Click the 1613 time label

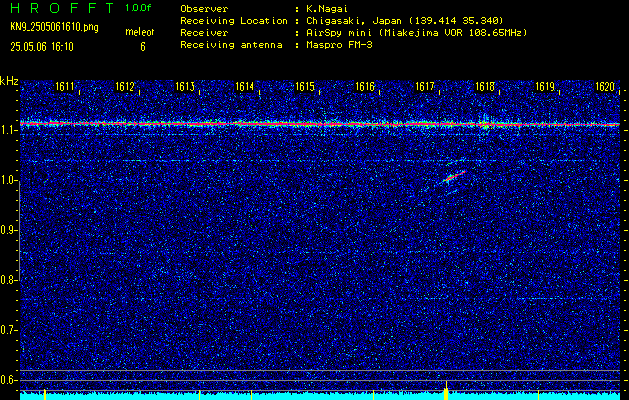185,87
